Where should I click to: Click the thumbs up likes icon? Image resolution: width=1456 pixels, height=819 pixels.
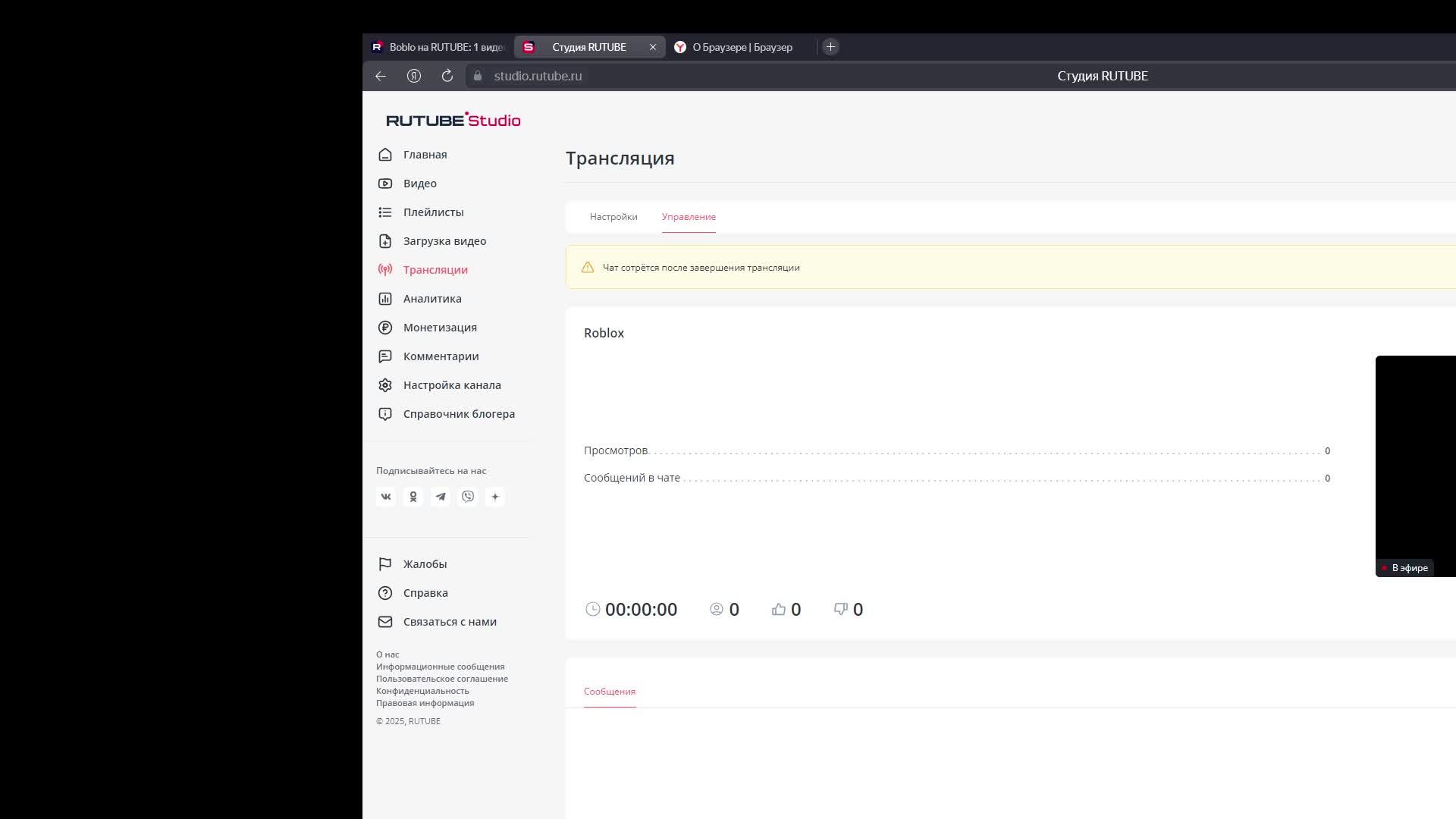(x=779, y=609)
